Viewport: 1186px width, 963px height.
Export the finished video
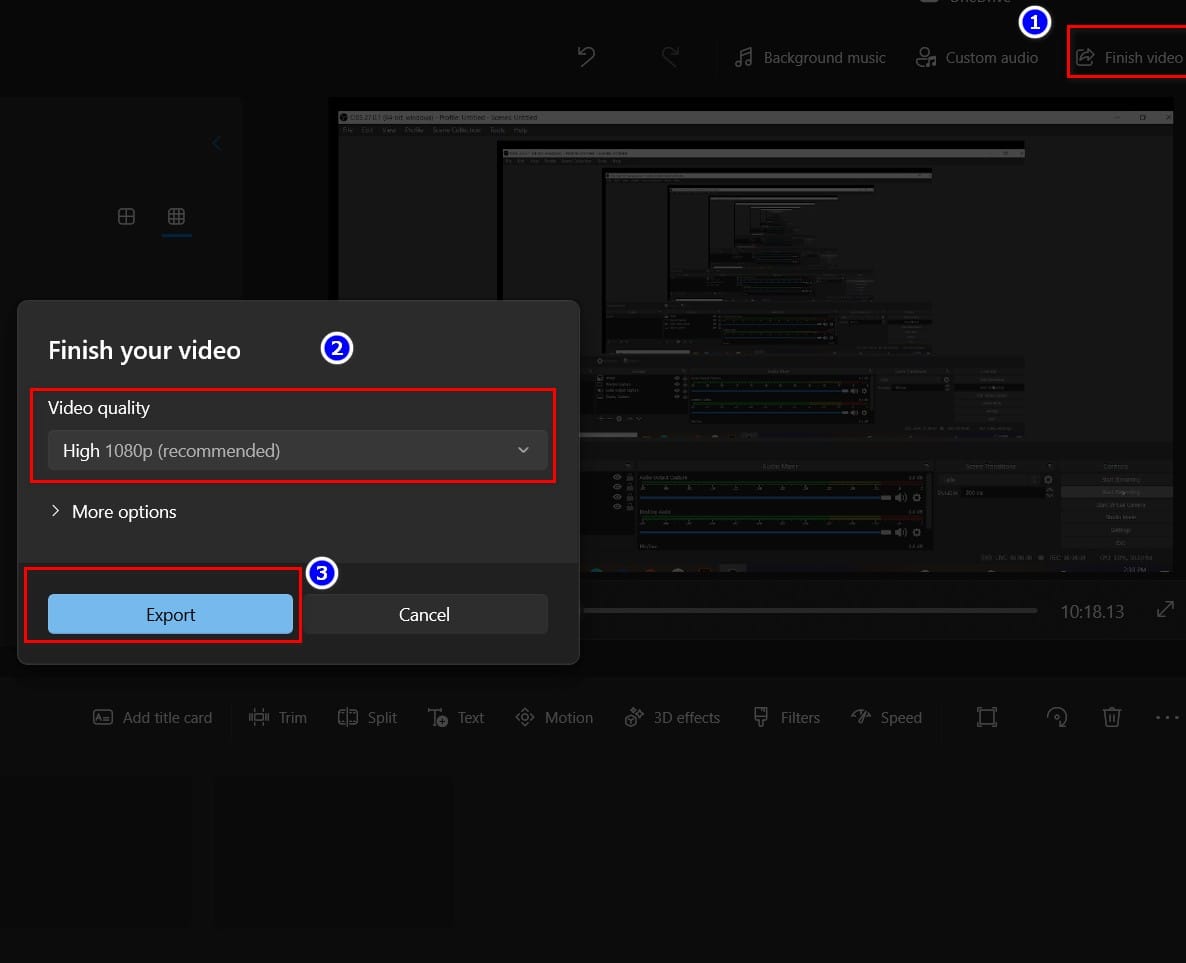pos(170,614)
